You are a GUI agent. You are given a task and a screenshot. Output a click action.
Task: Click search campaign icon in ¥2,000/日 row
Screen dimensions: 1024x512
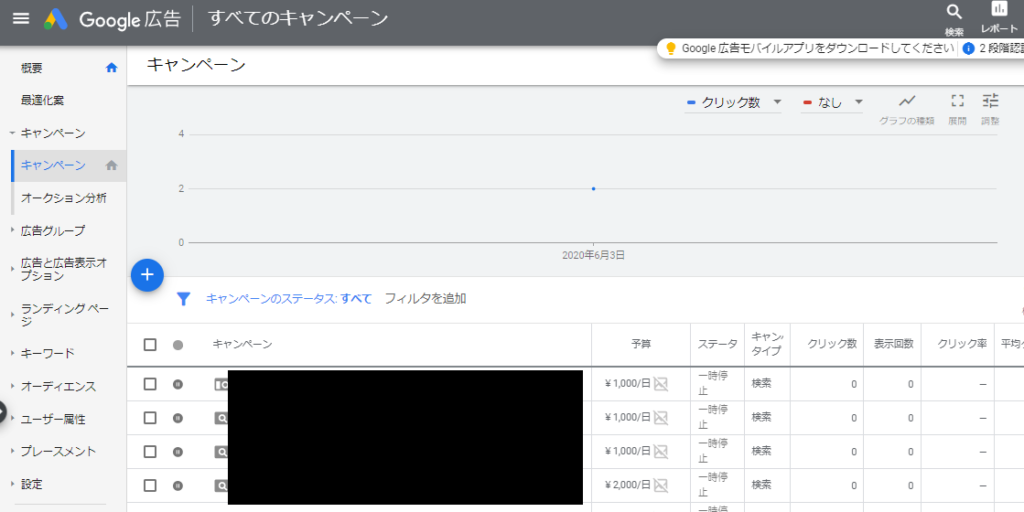pos(221,485)
